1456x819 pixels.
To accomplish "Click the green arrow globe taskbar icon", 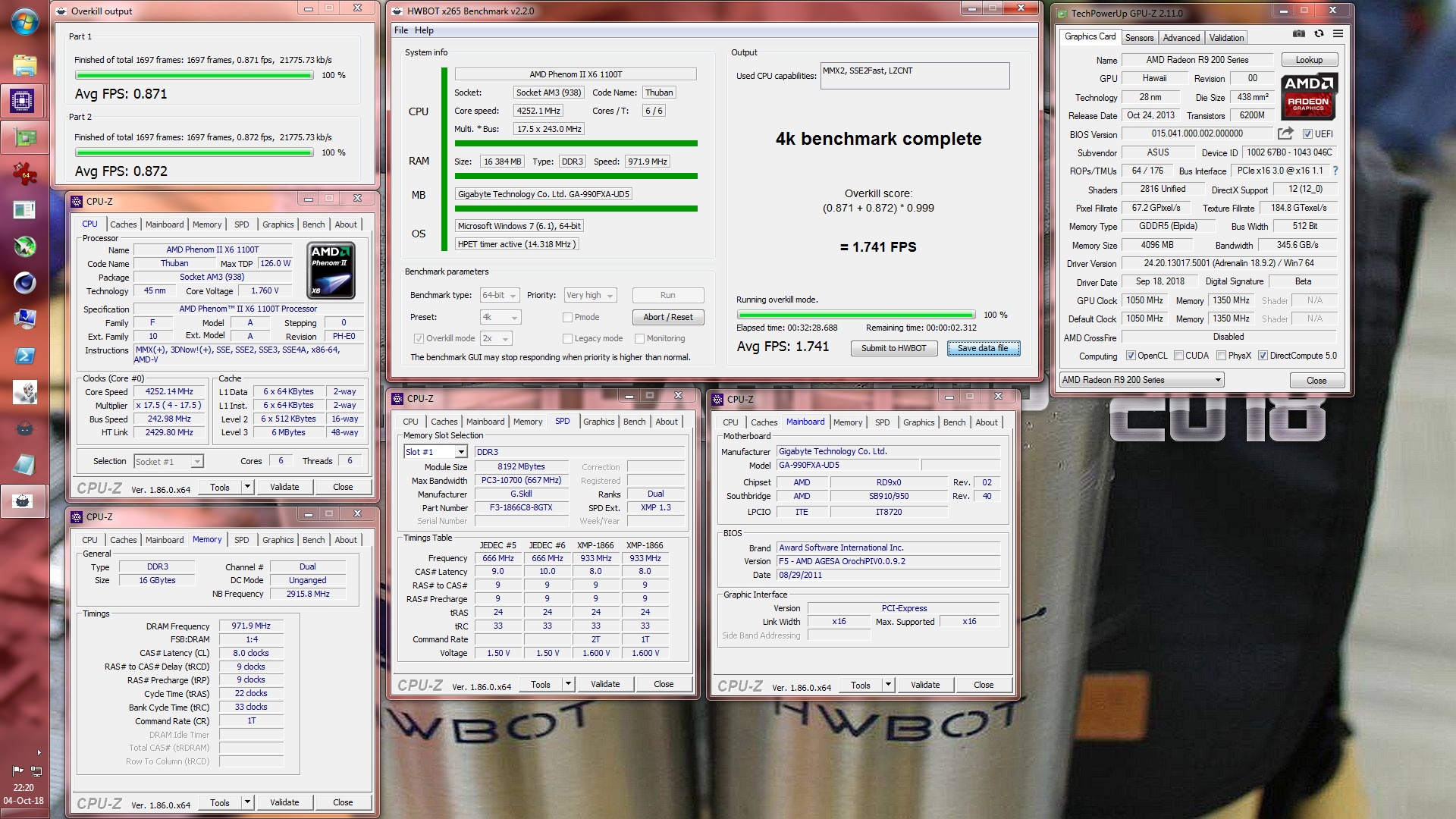I will [24, 246].
